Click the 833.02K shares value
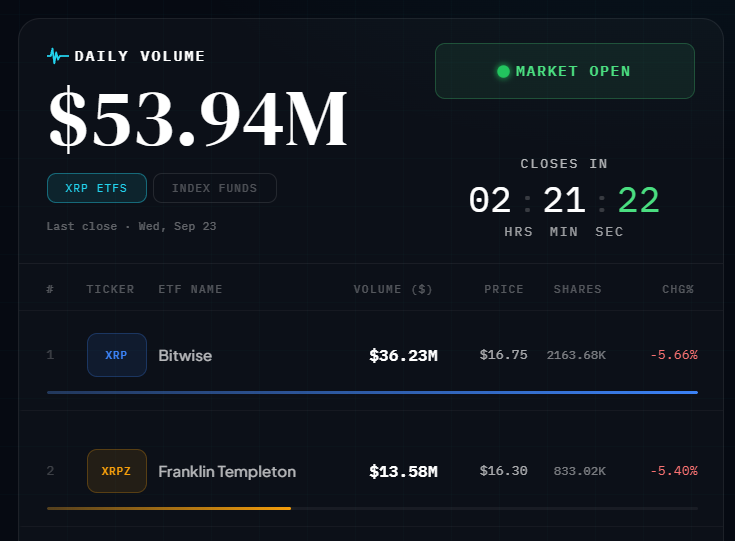This screenshot has width=735, height=541. (580, 471)
